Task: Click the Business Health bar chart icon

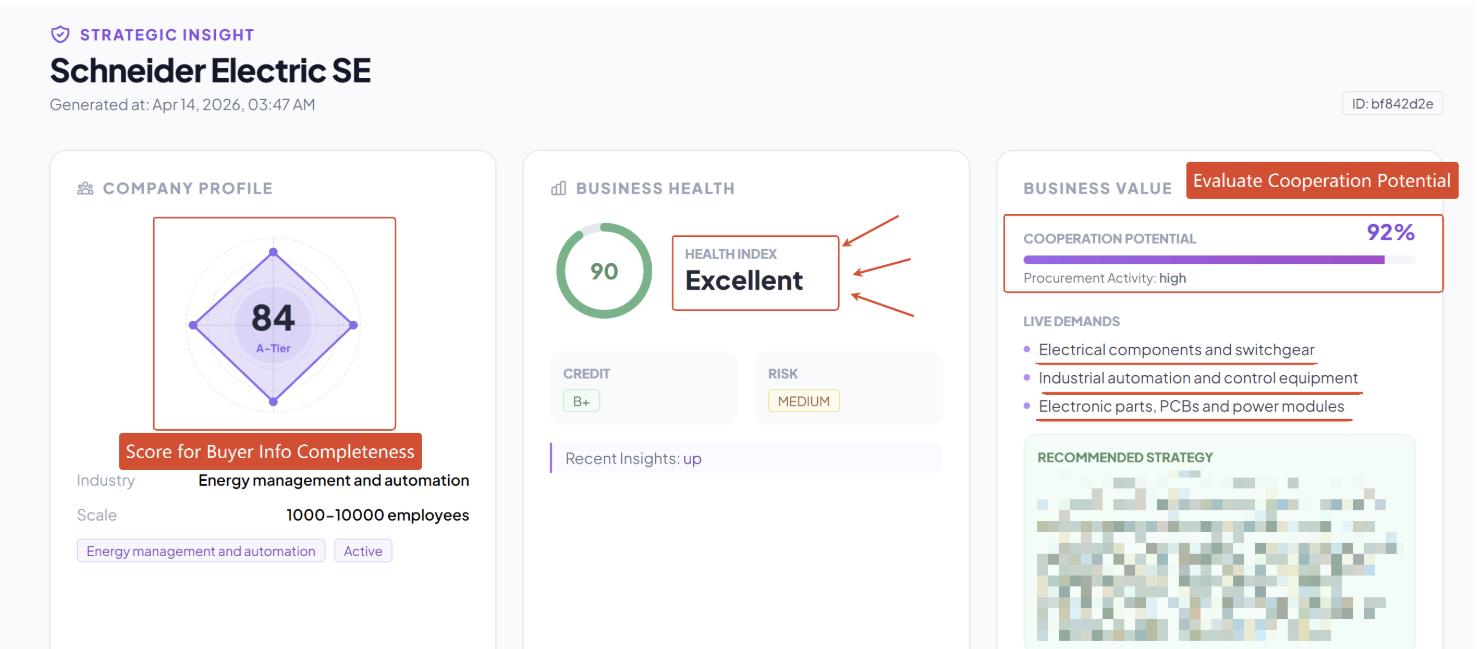Action: coord(559,188)
